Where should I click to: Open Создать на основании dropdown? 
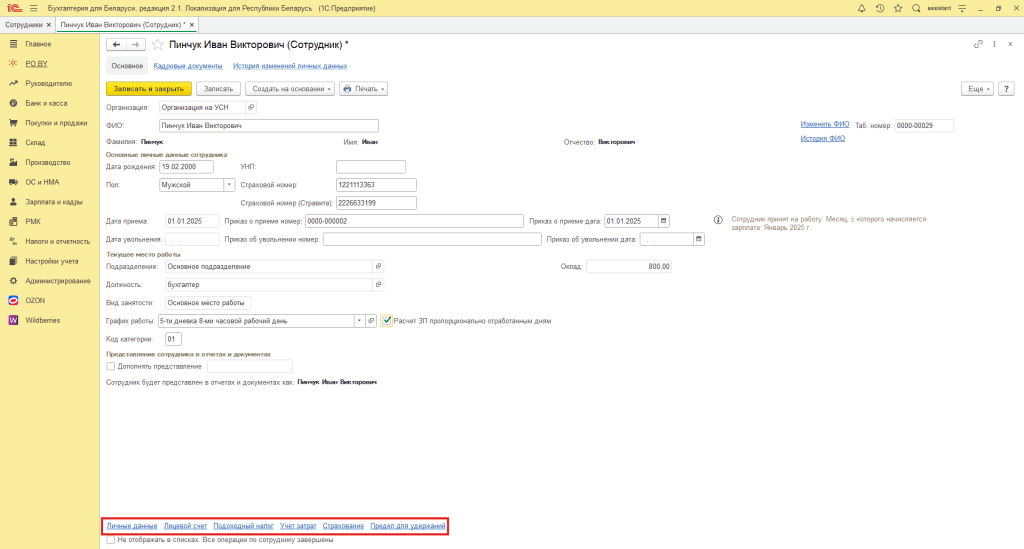290,89
